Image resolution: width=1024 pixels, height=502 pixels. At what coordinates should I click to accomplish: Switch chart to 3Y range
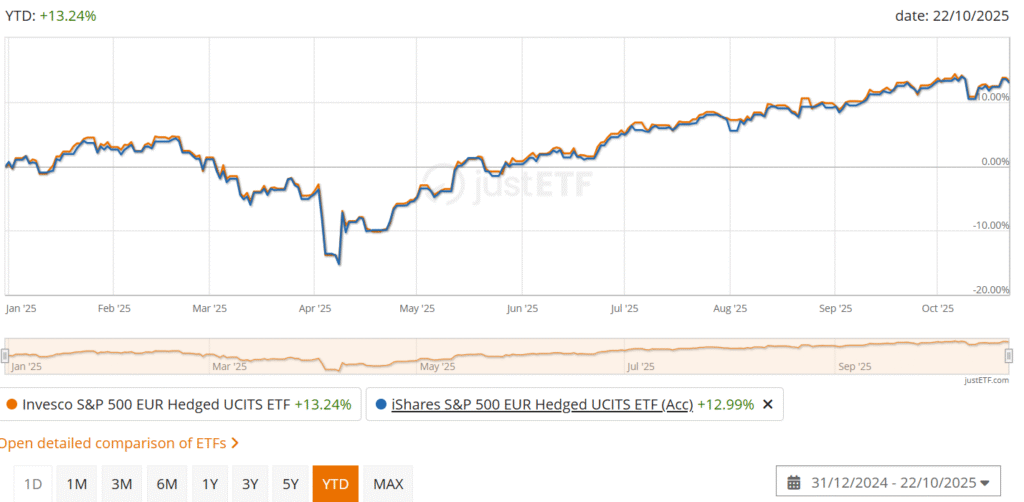tap(250, 484)
